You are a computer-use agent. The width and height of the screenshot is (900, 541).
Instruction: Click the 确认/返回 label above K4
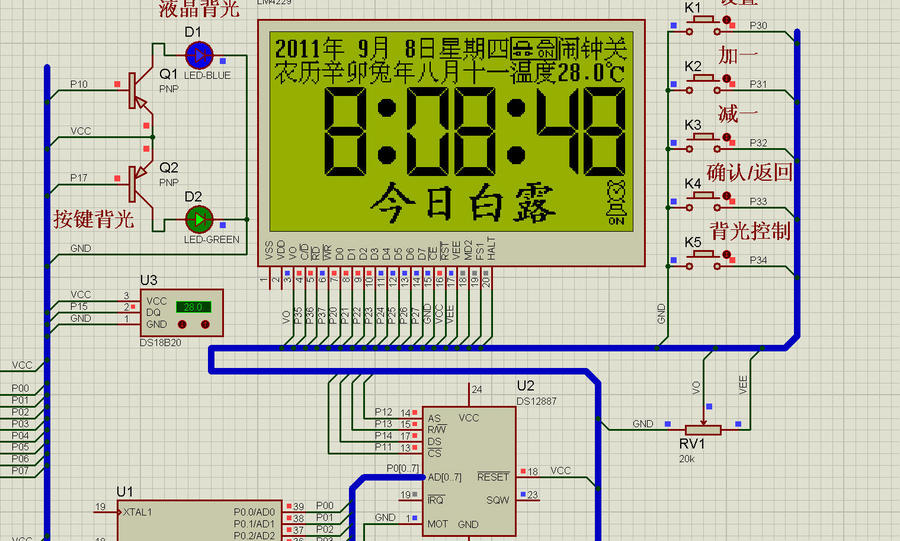[749, 172]
